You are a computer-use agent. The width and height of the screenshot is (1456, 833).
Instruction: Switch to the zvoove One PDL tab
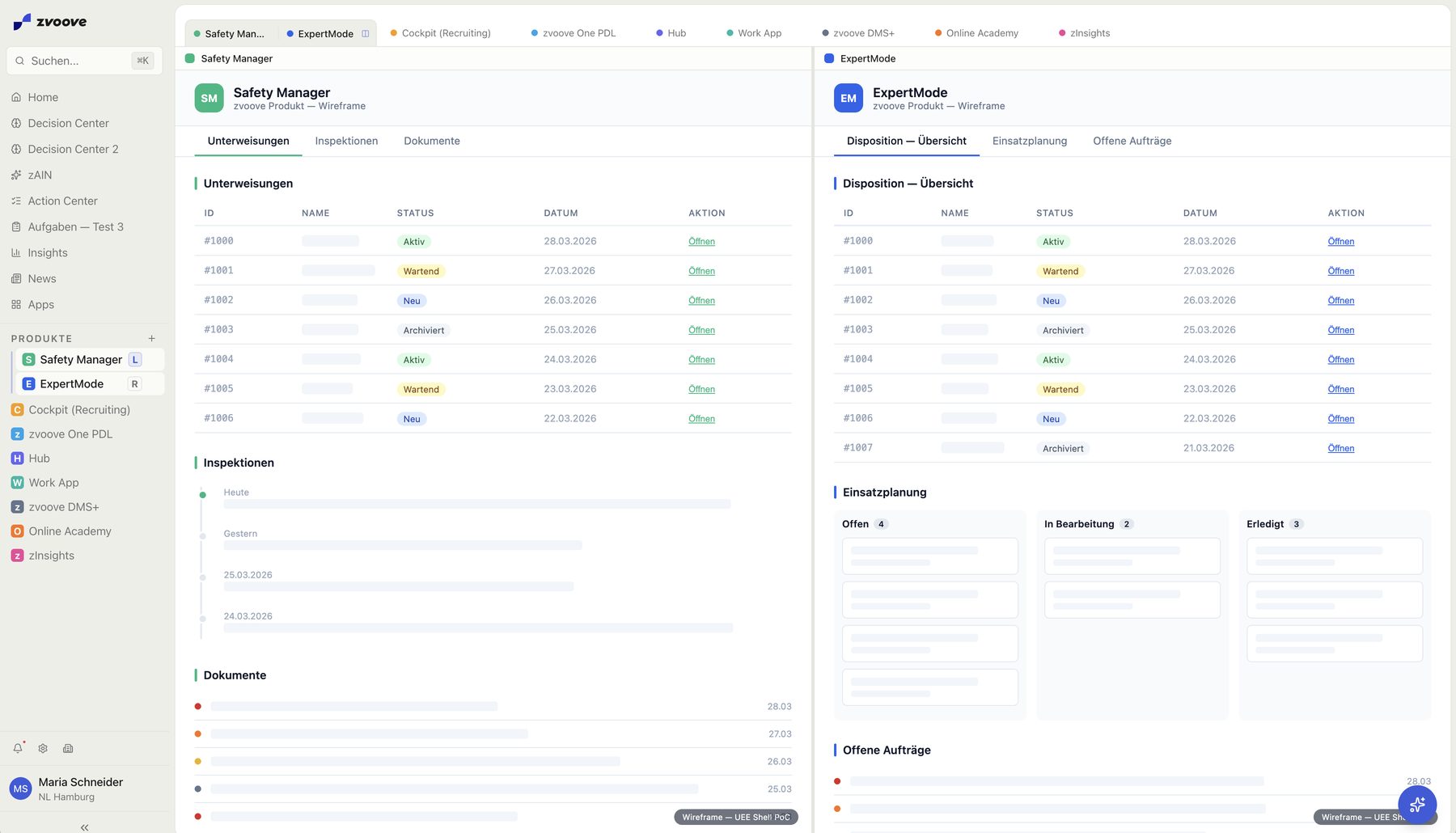point(574,33)
